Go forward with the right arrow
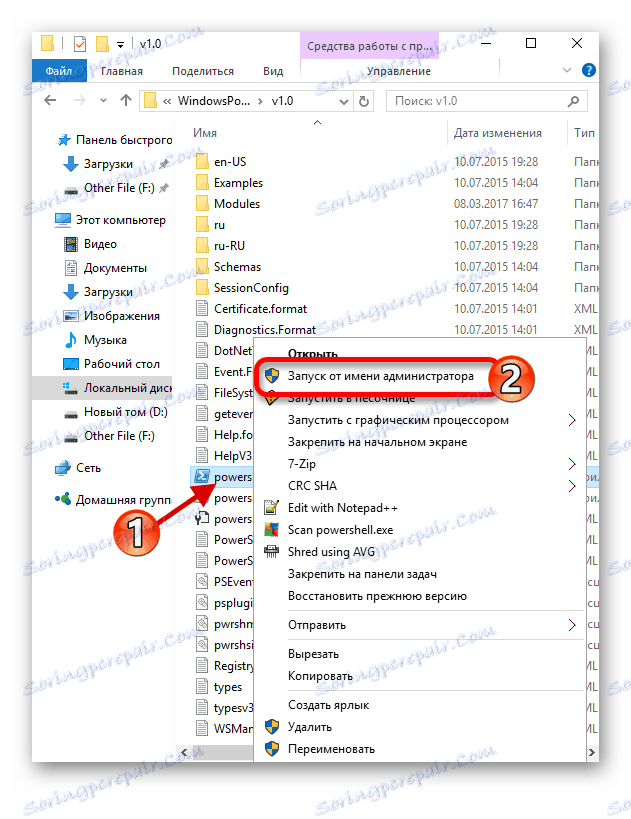The image size is (631, 819). (79, 100)
